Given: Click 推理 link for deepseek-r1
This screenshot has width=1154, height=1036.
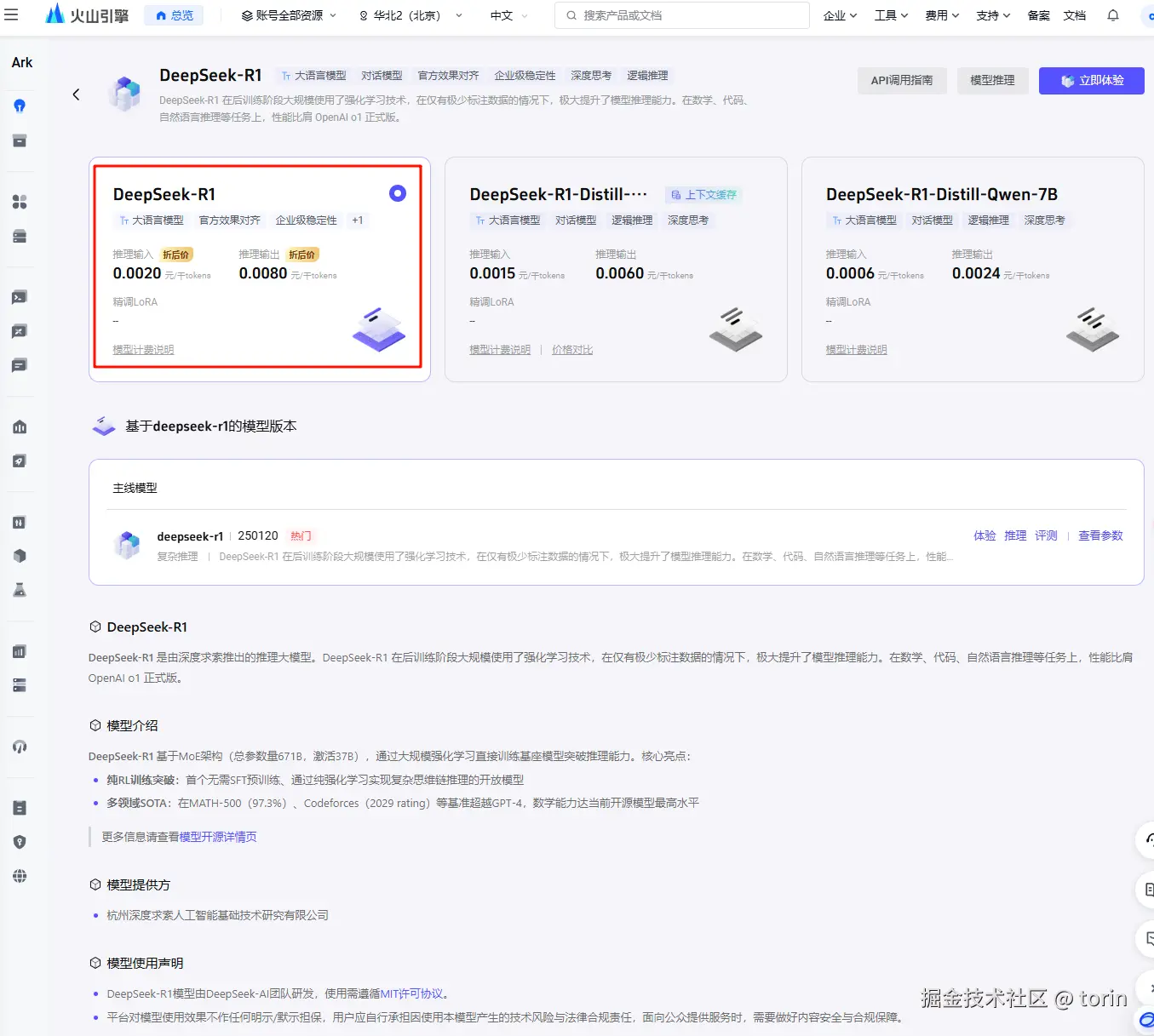Looking at the screenshot, I should [x=1015, y=535].
